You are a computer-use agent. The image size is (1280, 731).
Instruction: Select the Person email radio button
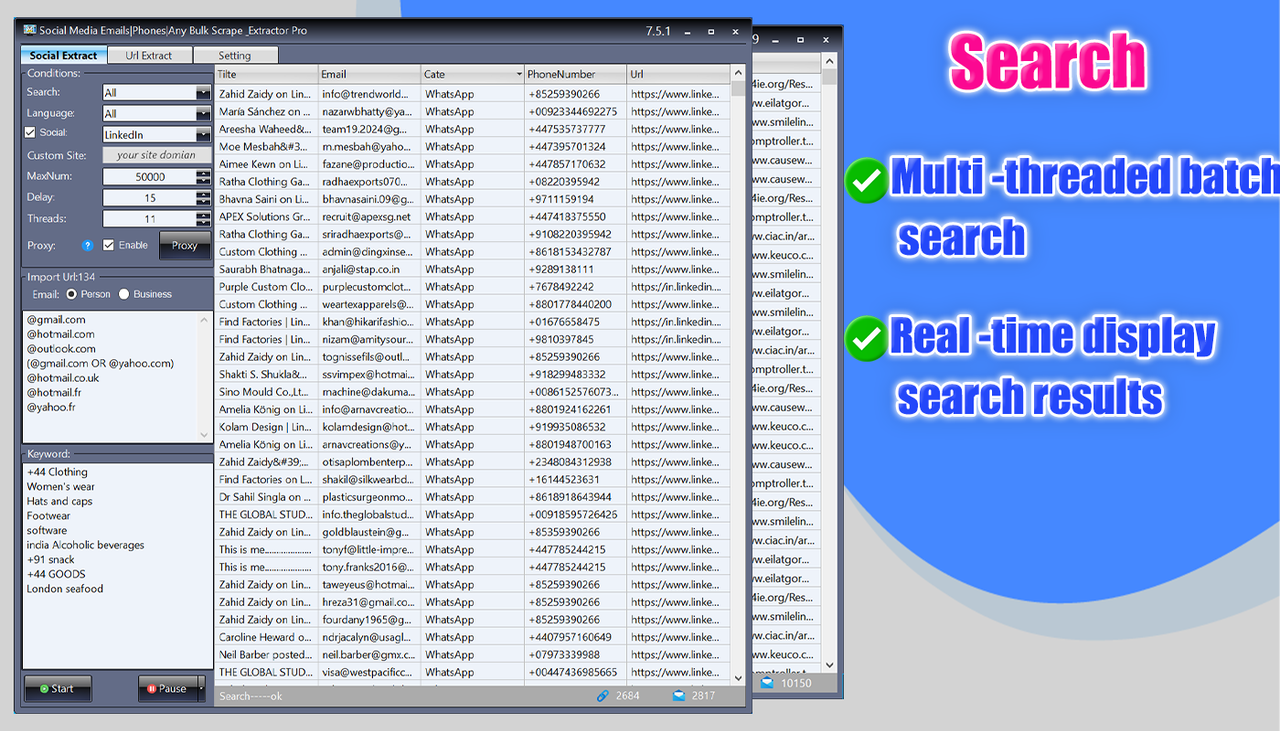click(x=71, y=294)
